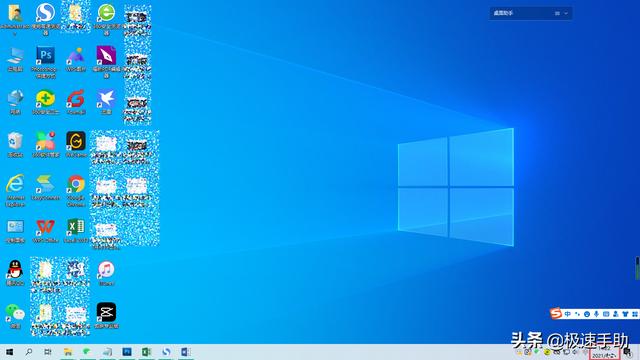The image size is (640, 360).
Task: Click the taskbar search magnifier
Action: [29, 352]
